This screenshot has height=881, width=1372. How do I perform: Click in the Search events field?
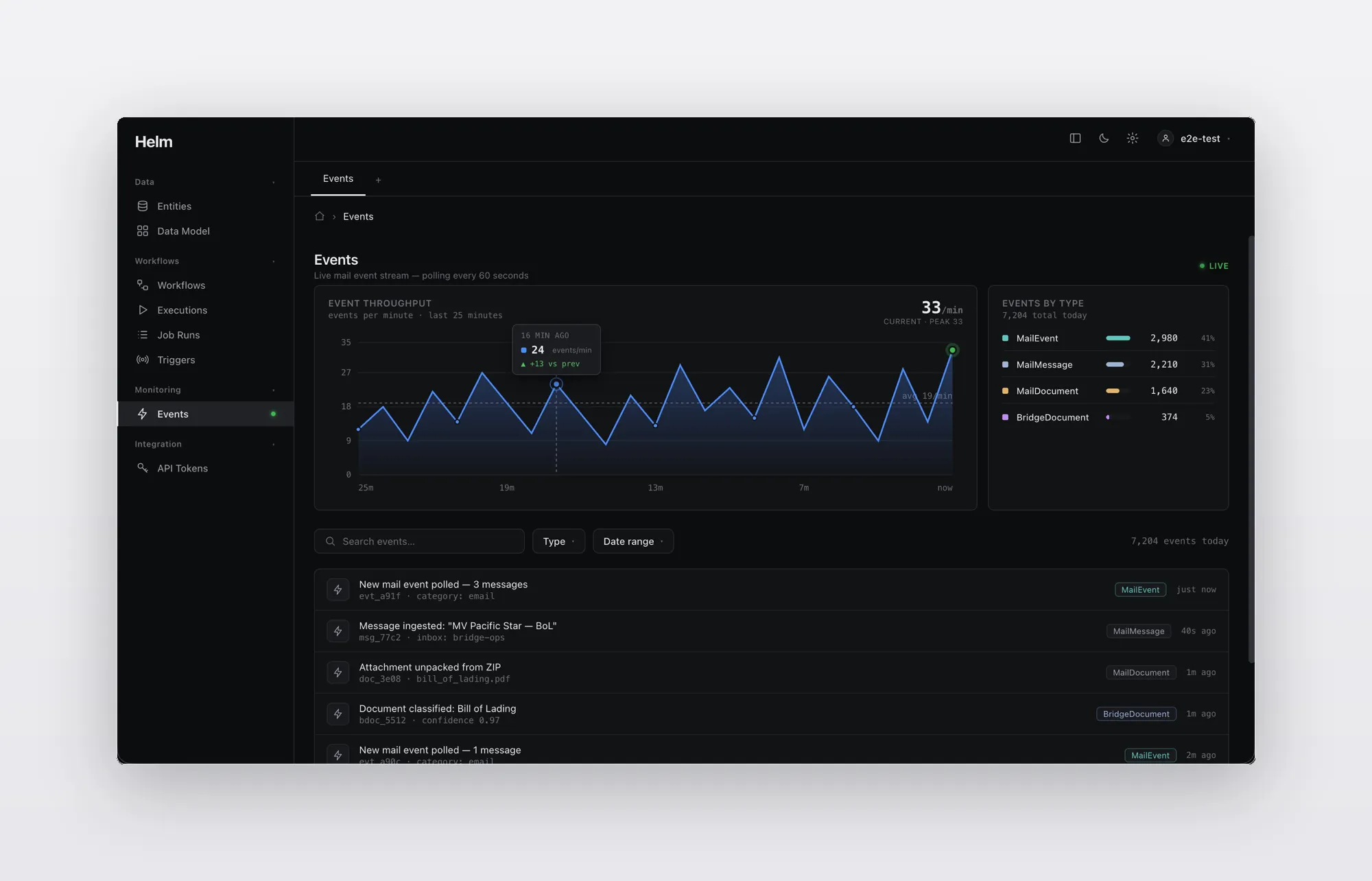pyautogui.click(x=419, y=541)
